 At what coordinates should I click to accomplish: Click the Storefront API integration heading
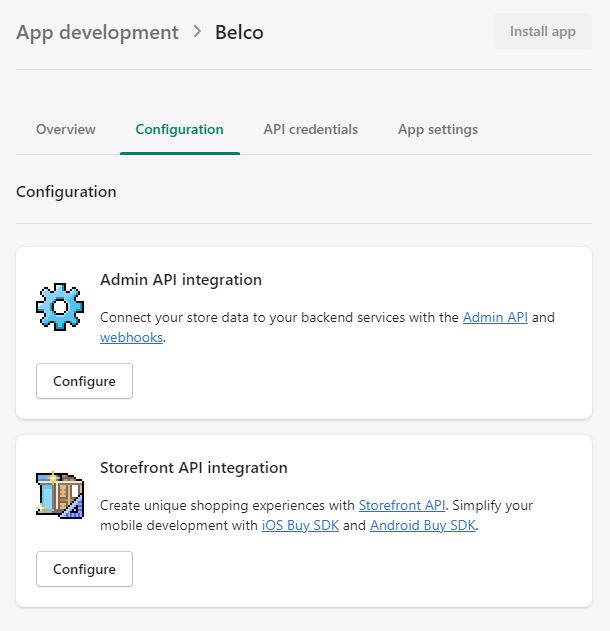pyautogui.click(x=194, y=468)
